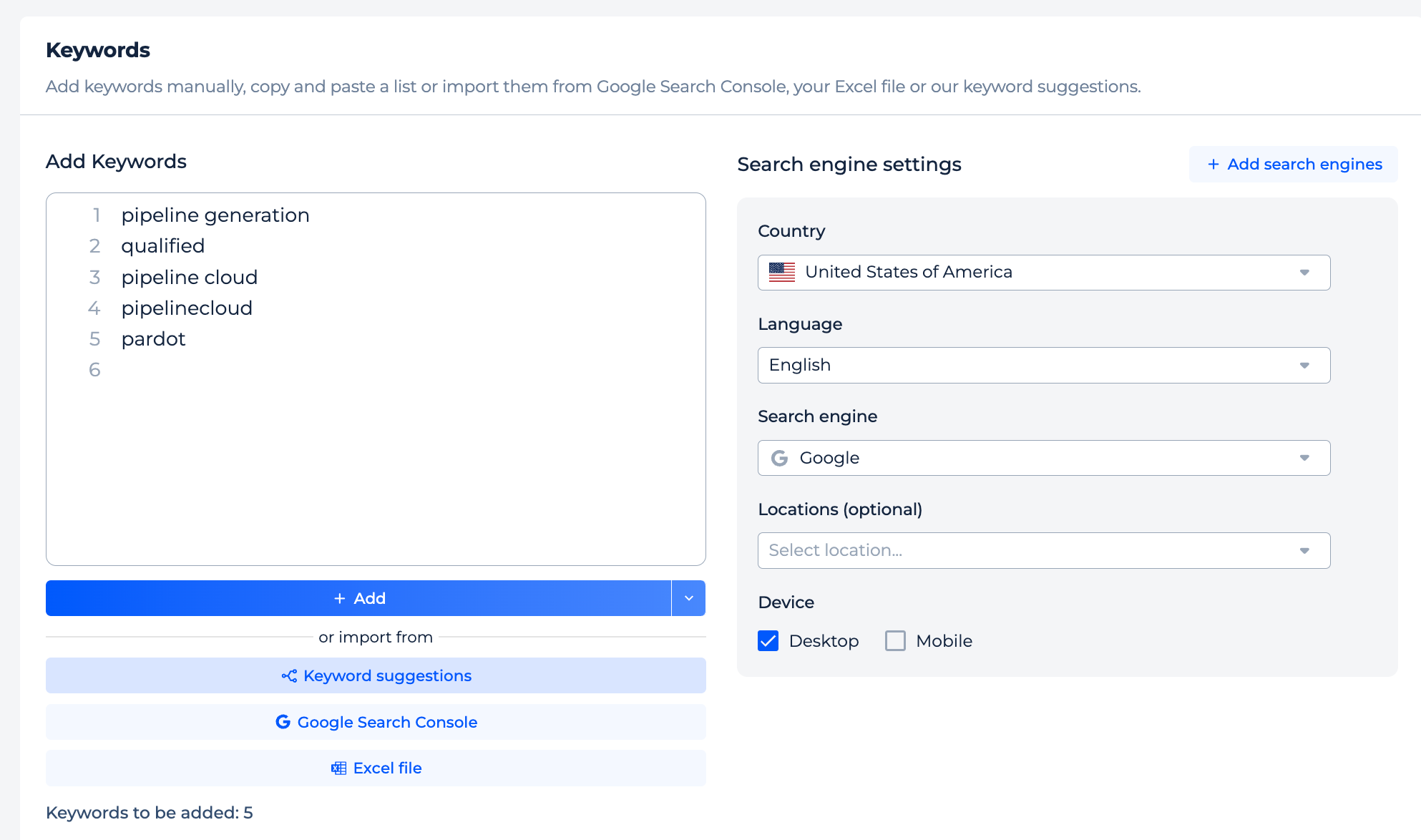The width and height of the screenshot is (1421, 840).
Task: Enable the Mobile device checkbox
Action: pos(895,641)
